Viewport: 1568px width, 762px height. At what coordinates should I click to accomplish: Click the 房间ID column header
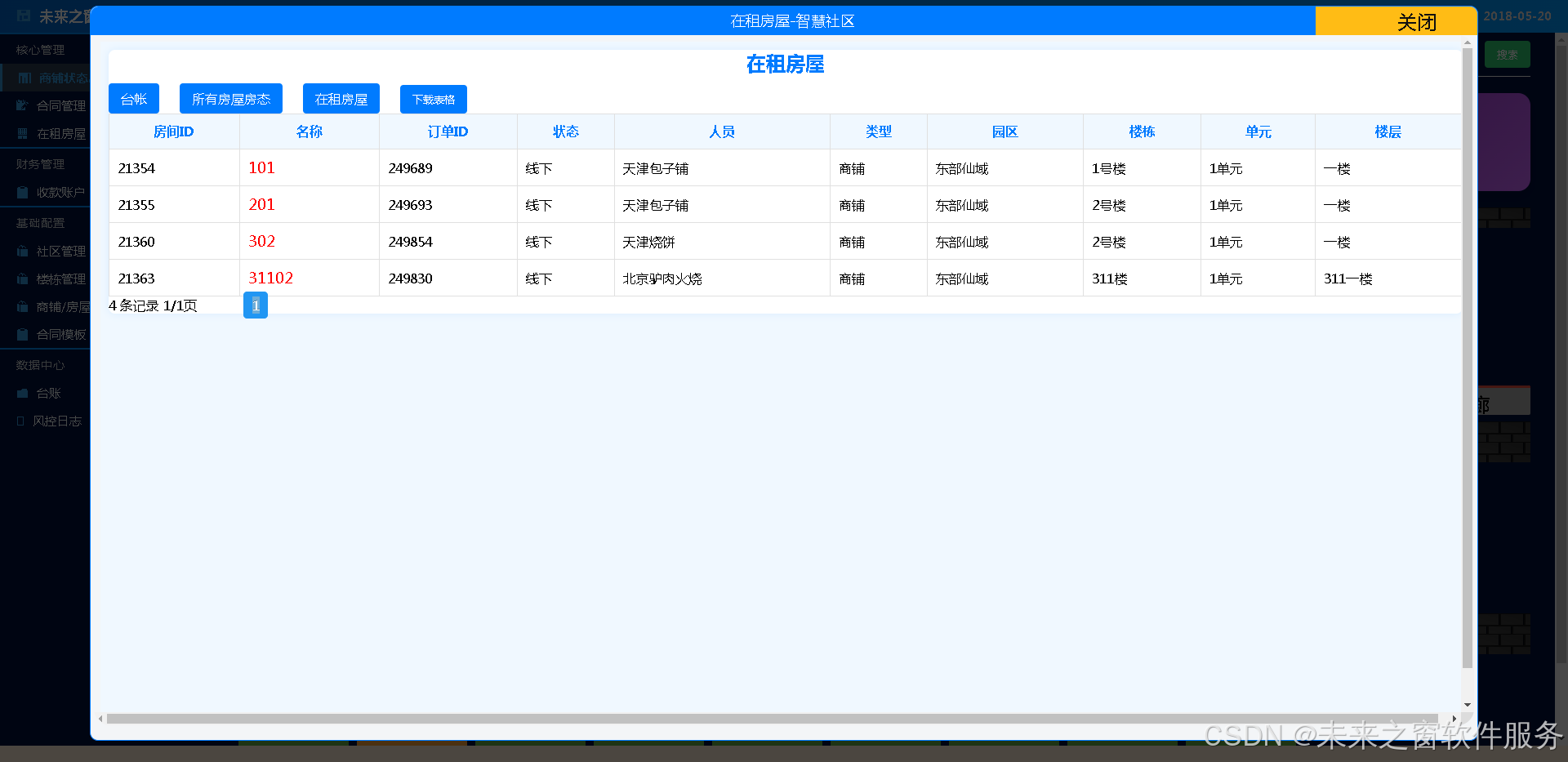click(x=174, y=132)
